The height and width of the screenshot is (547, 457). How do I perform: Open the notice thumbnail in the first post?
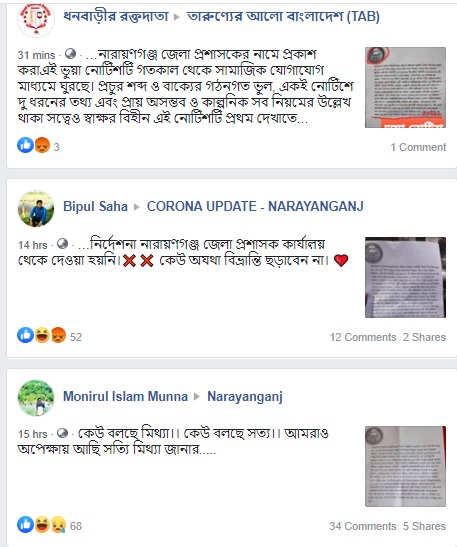[x=405, y=88]
